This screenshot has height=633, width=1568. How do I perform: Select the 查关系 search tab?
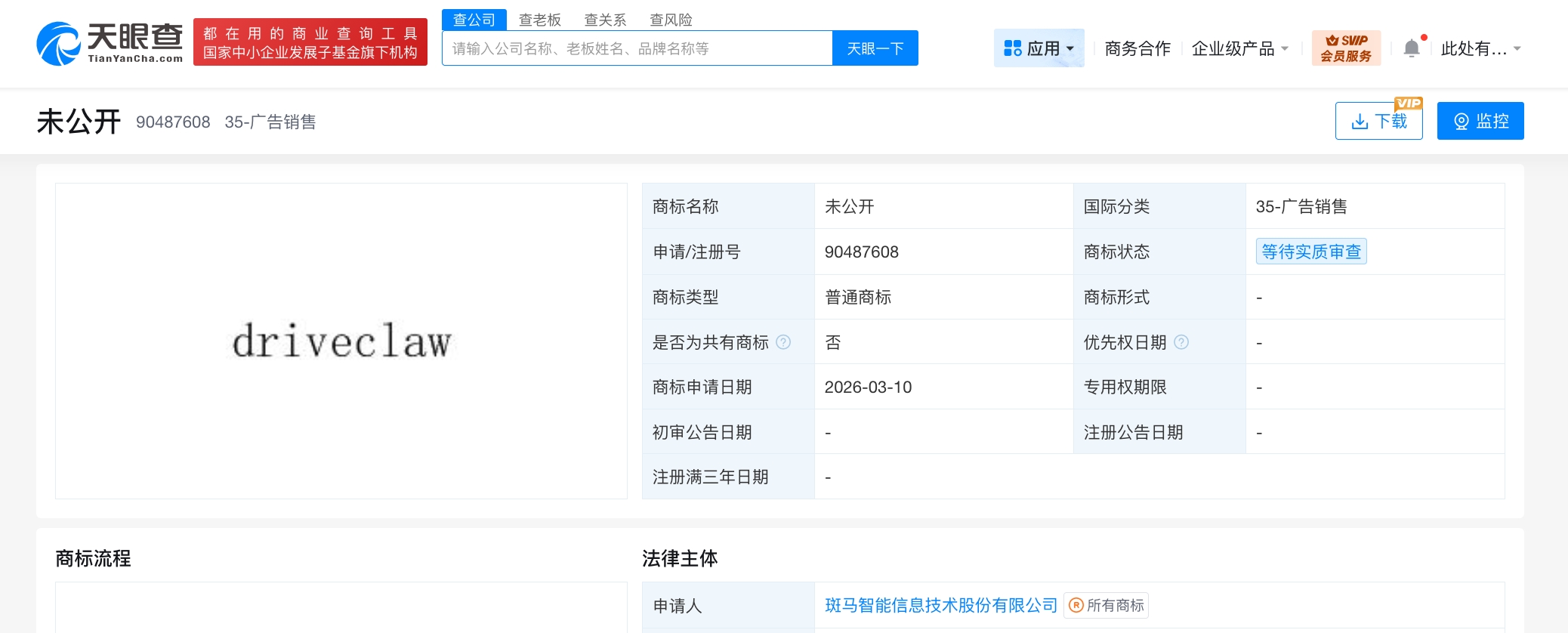[605, 20]
